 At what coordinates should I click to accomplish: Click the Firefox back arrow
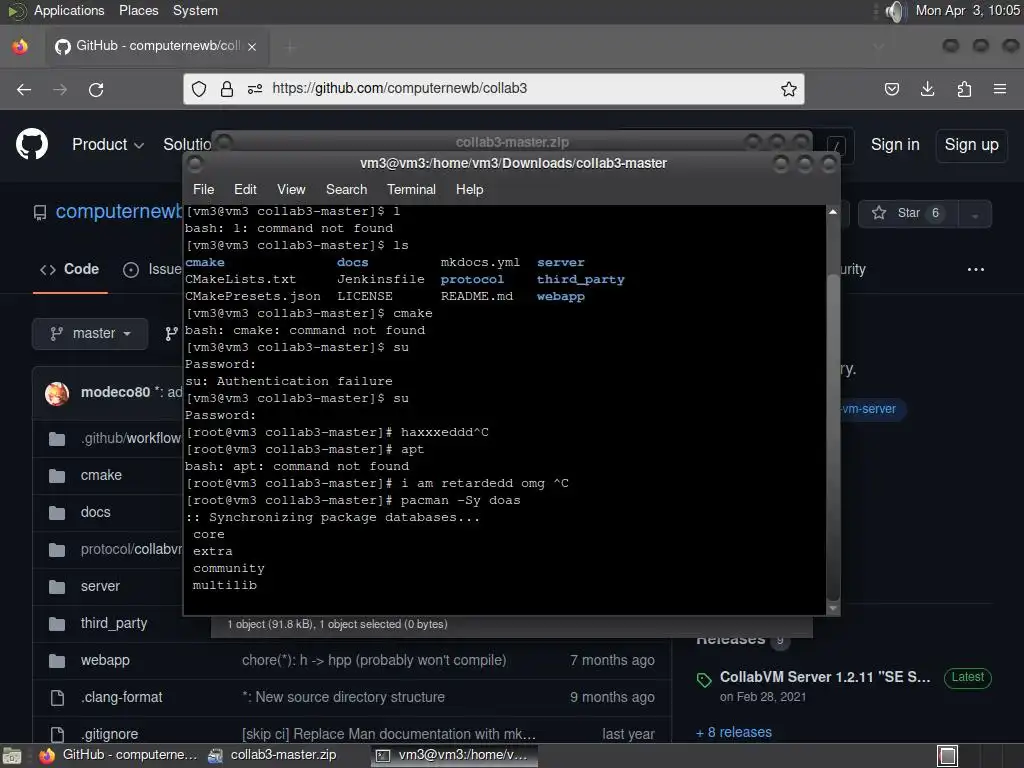[24, 89]
